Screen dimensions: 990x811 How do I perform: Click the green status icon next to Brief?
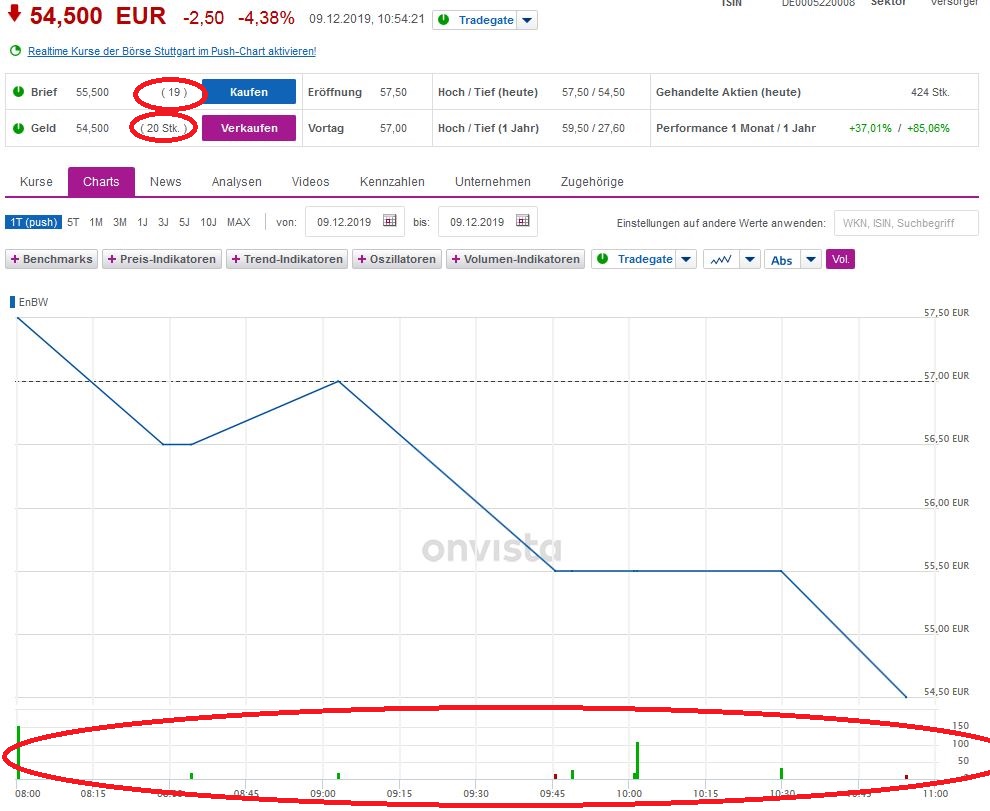(18, 92)
